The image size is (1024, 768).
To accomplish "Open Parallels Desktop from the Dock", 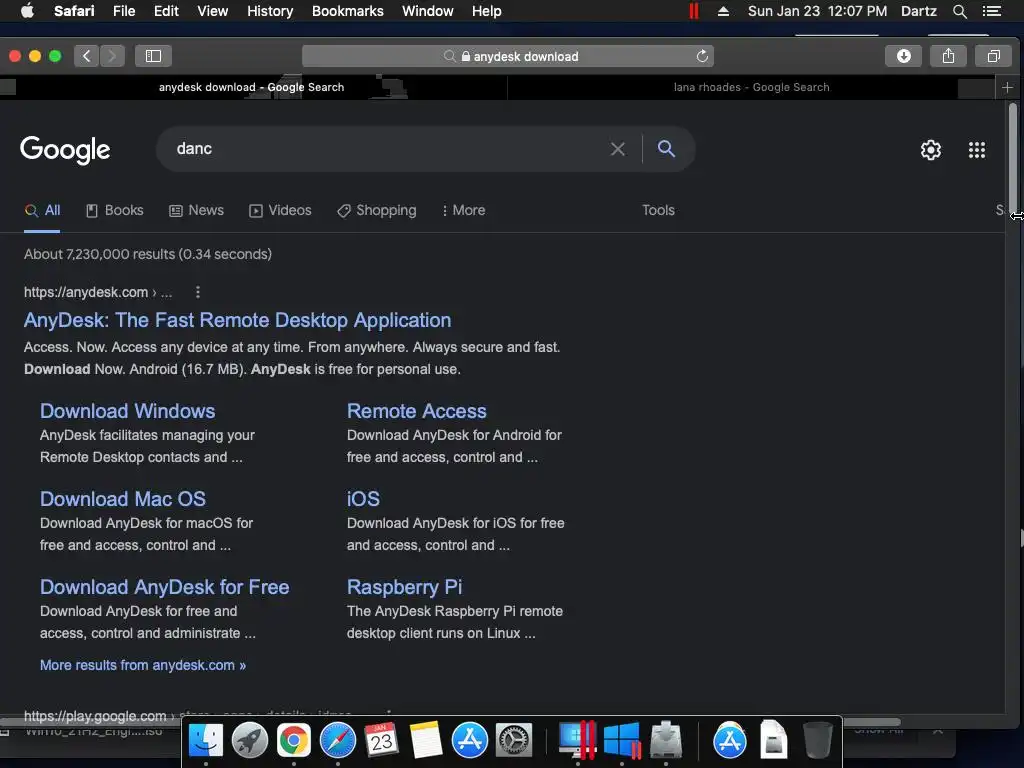I will tap(577, 741).
